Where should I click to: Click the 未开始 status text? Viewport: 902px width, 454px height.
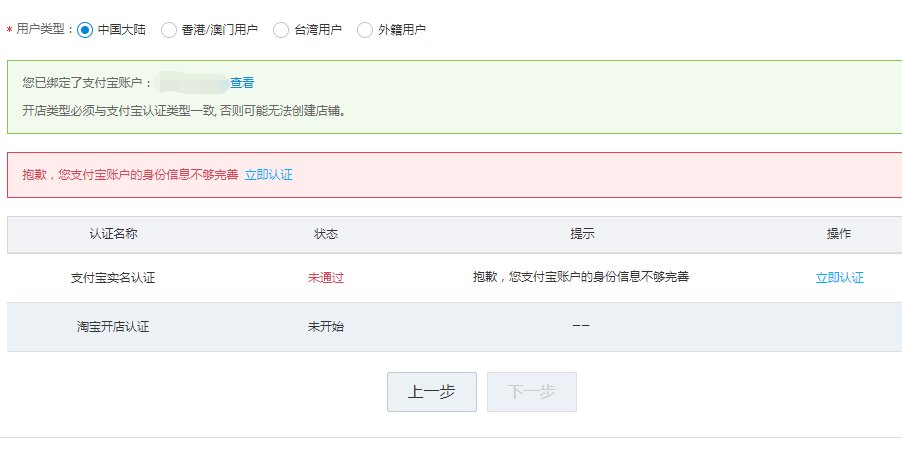[x=326, y=327]
